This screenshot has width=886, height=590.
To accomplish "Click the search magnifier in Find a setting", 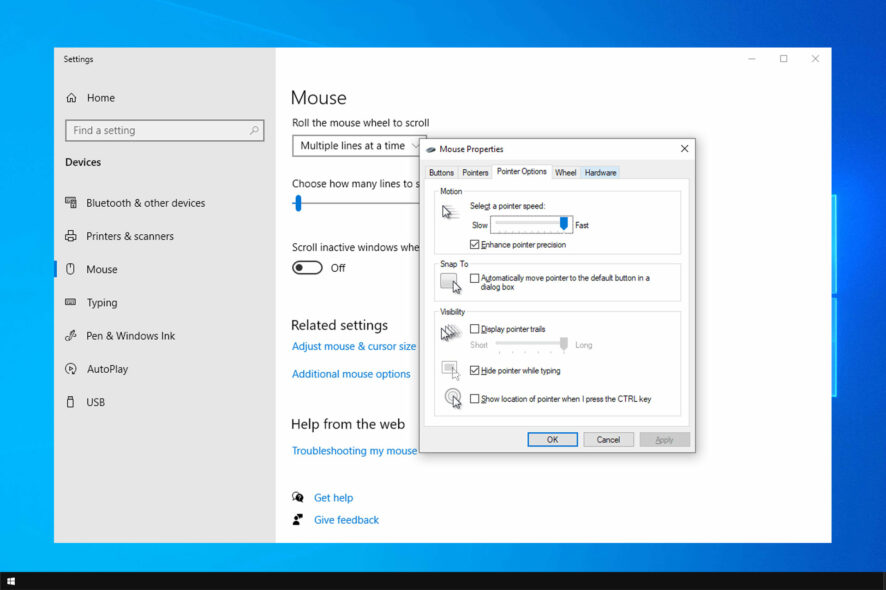I will tap(254, 131).
